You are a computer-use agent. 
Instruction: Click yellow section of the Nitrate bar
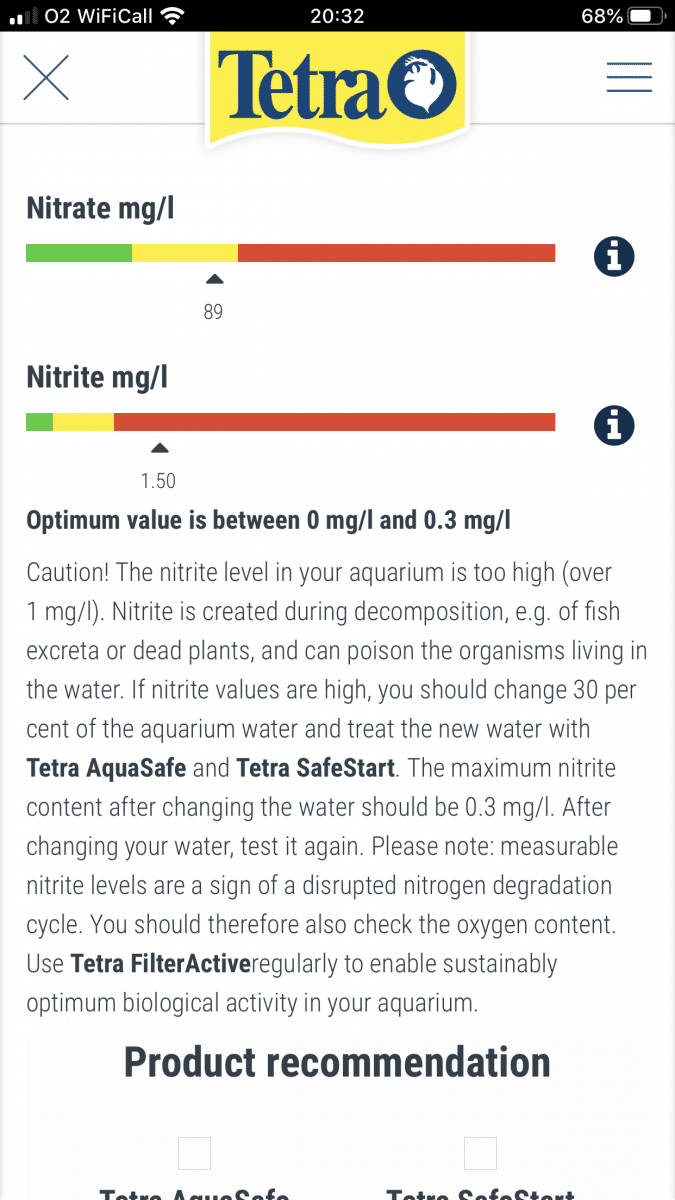[x=185, y=253]
